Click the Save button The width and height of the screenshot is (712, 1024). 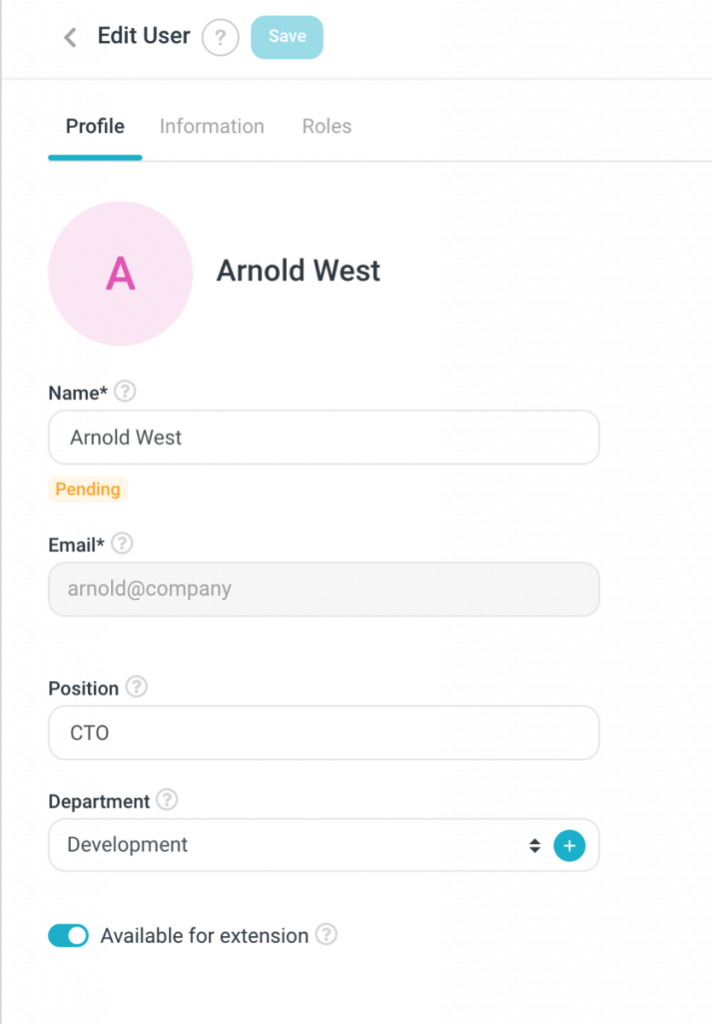(287, 37)
